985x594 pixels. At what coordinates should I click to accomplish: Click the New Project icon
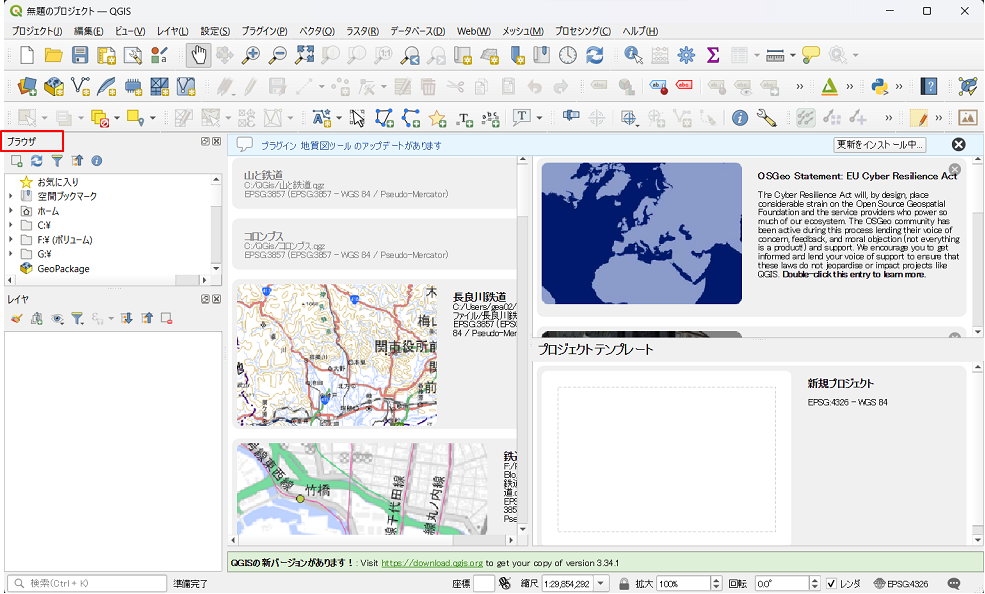[x=27, y=55]
